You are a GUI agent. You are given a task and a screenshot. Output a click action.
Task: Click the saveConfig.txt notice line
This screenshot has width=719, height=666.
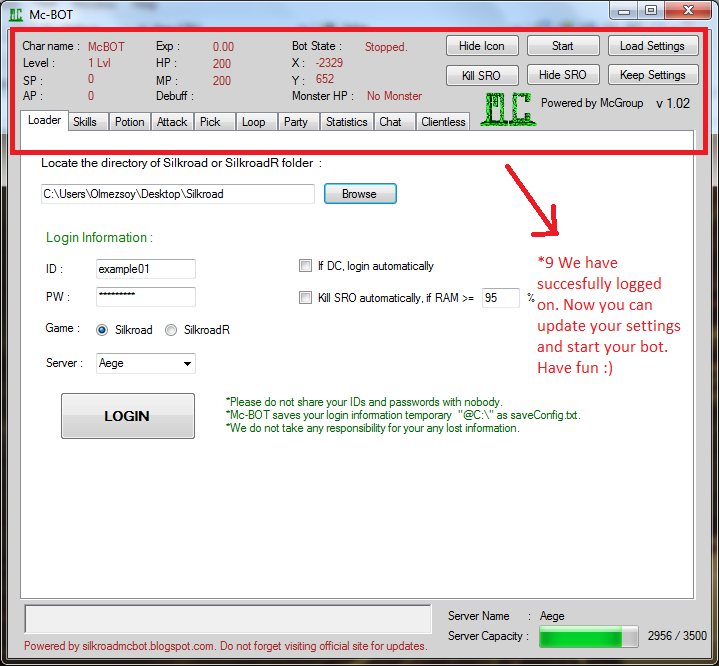(403, 415)
